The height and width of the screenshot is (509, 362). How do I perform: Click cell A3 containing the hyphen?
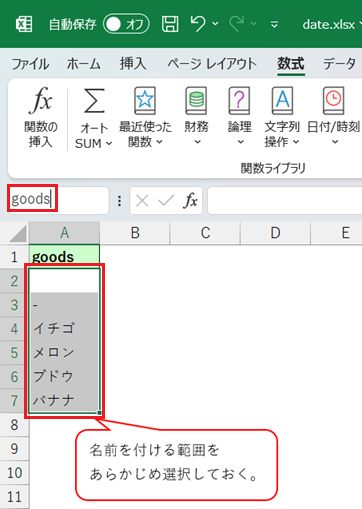click(65, 305)
